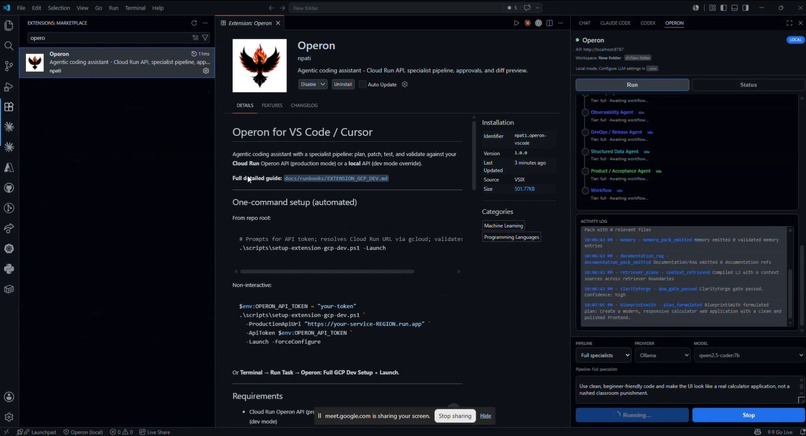Focus the Operon prompt text area
The height and width of the screenshot is (436, 806).
click(687, 390)
